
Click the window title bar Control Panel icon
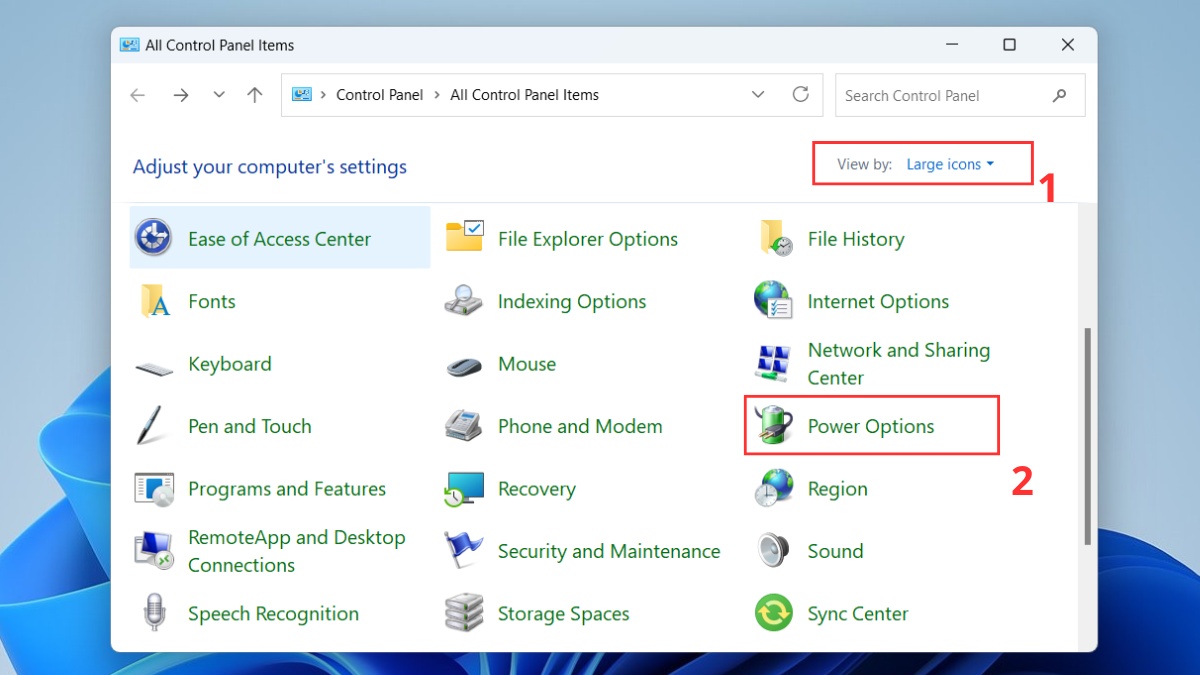pyautogui.click(x=130, y=45)
